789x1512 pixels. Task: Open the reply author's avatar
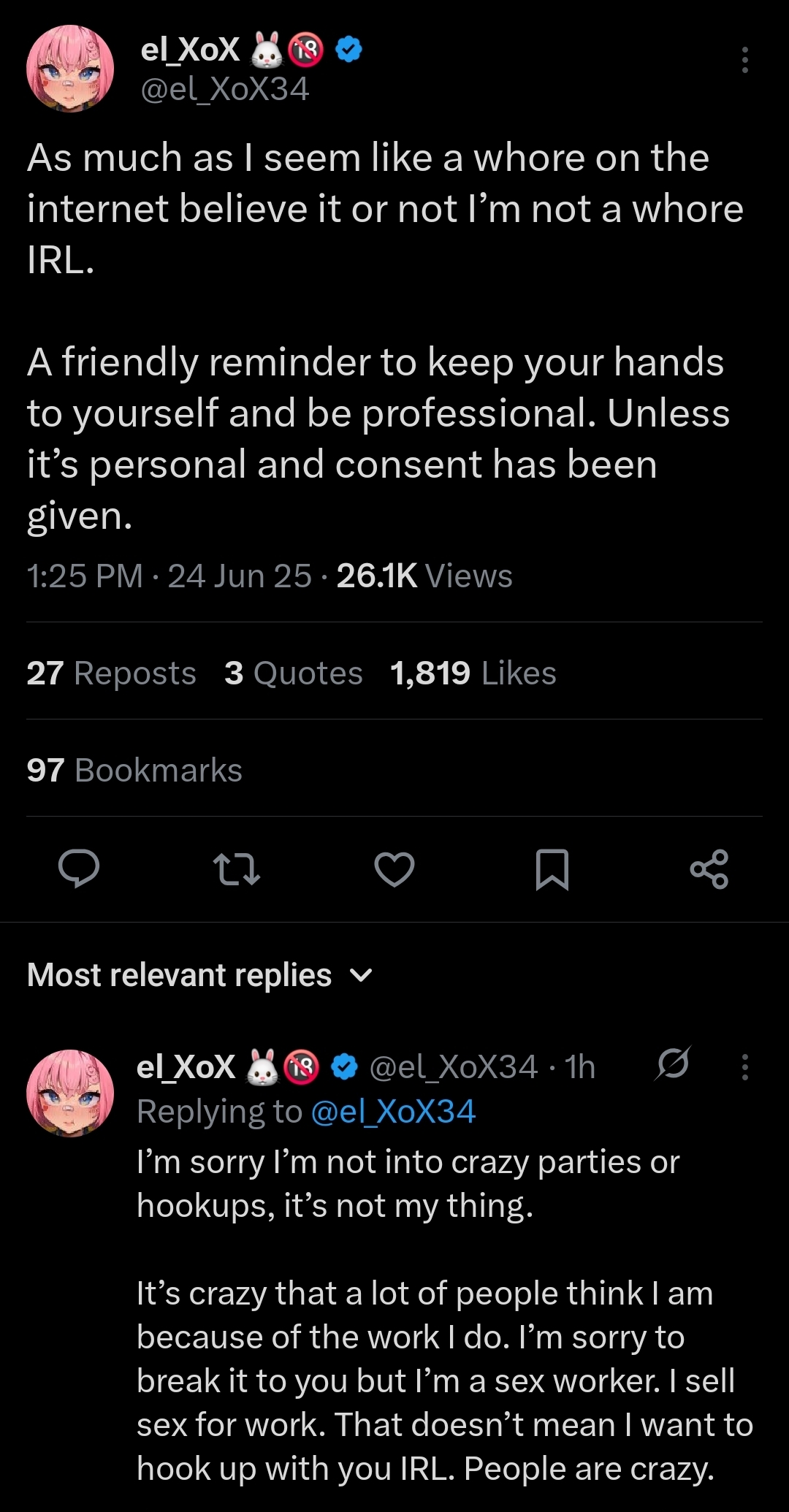point(70,1093)
